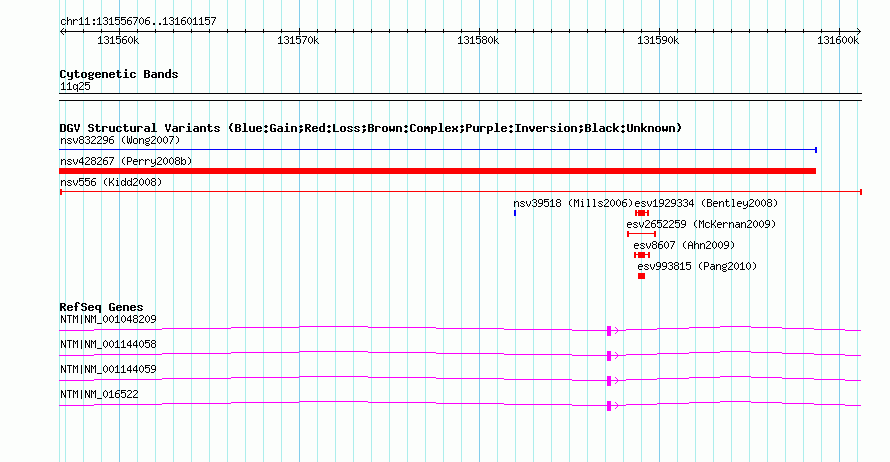The width and height of the screenshot is (890, 462).
Task: Click the chr11:131556706..131601157 region label
Action: (x=138, y=22)
